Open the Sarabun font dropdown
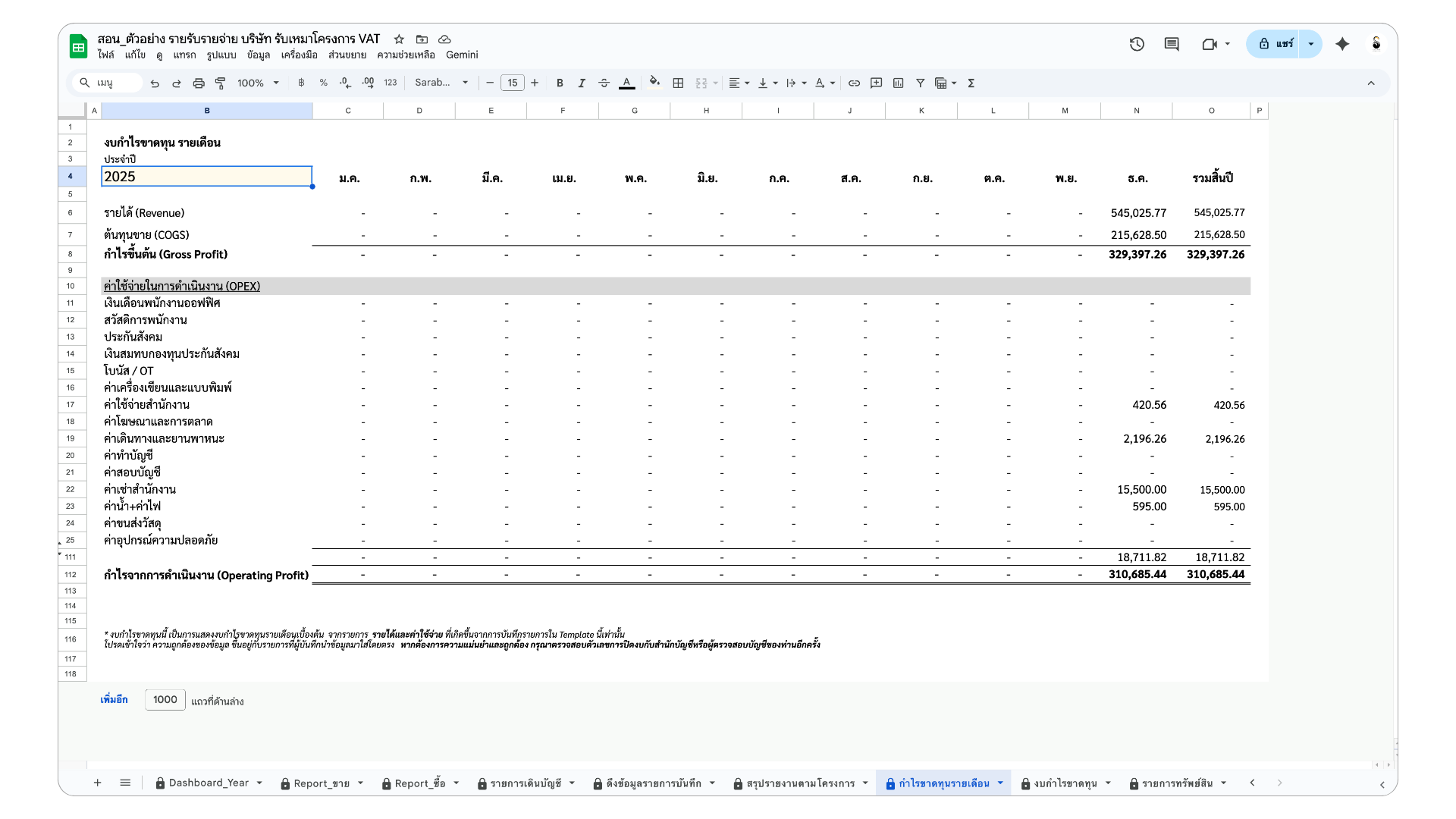 click(441, 83)
